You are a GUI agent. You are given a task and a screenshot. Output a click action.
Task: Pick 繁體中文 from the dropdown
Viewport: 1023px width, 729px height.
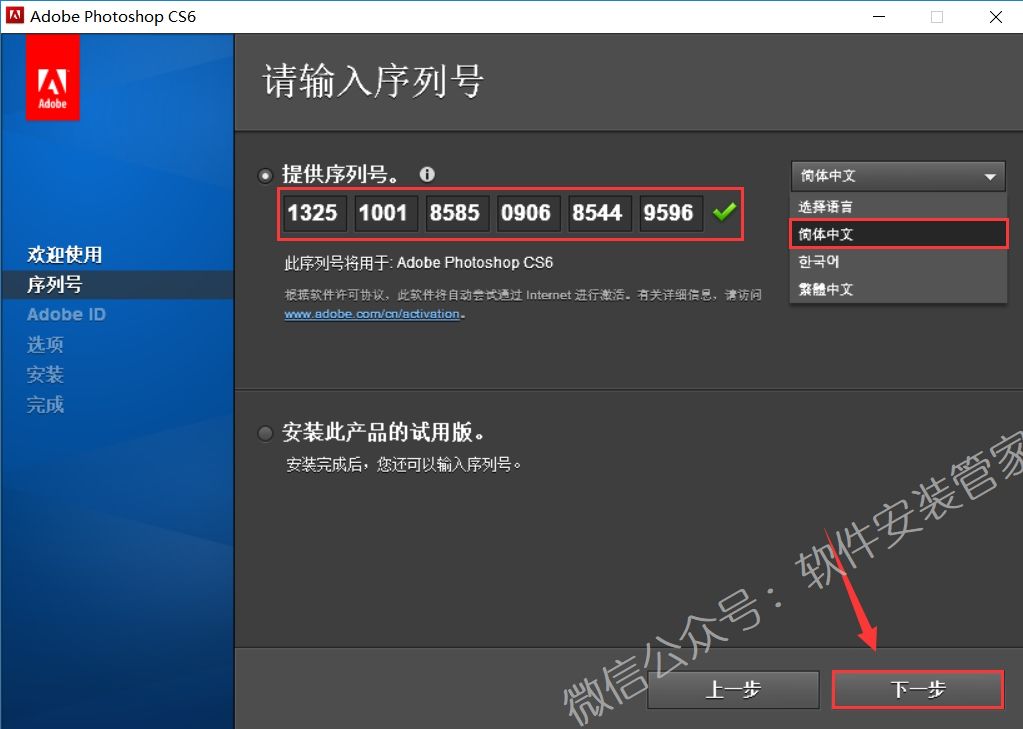pos(897,289)
